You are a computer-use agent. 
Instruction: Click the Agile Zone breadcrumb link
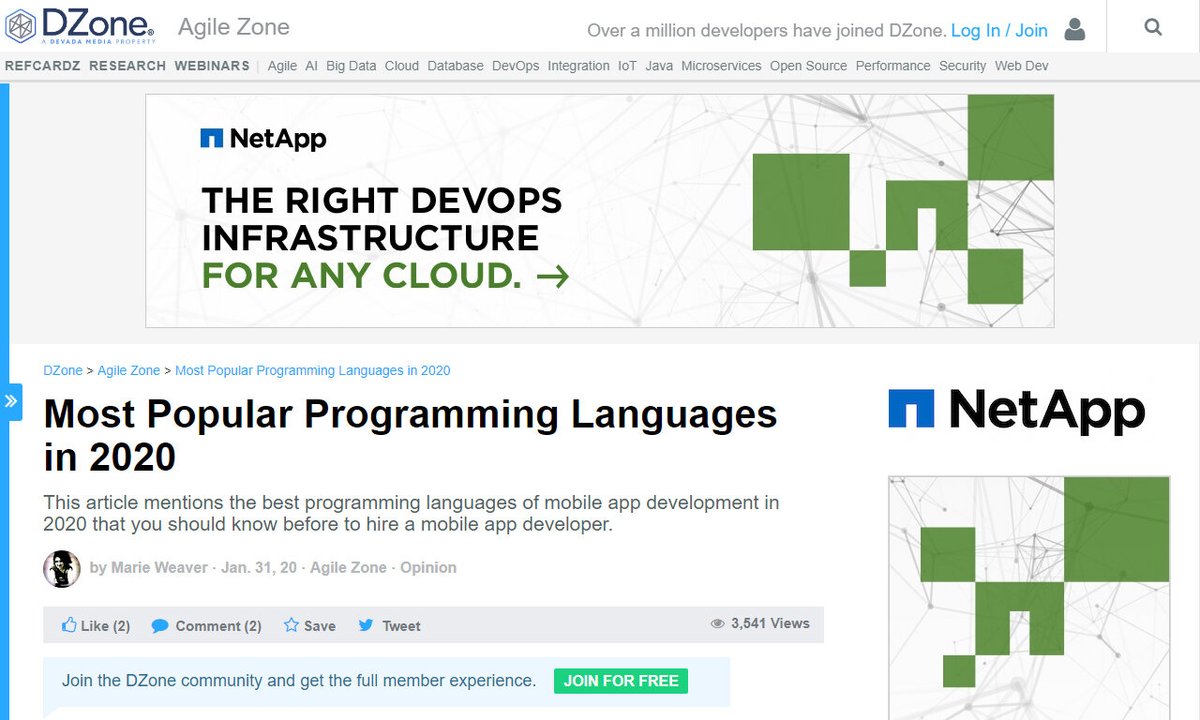(128, 370)
